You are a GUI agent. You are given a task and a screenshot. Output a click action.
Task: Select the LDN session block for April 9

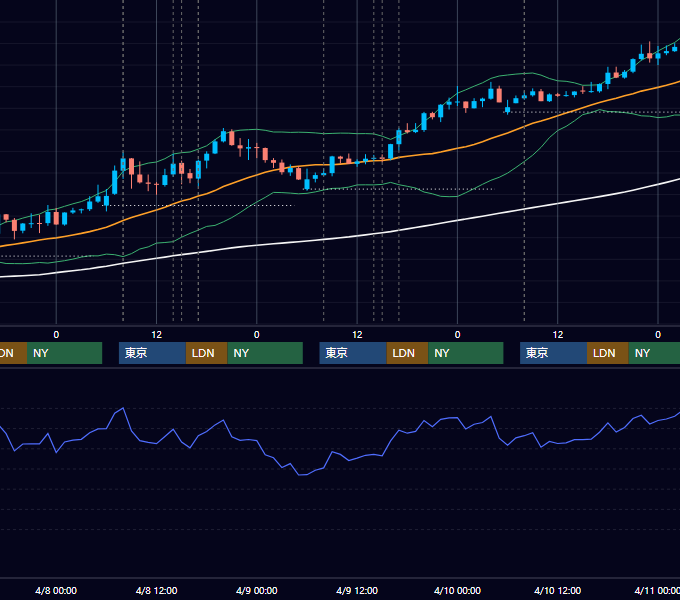pyautogui.click(x=407, y=353)
